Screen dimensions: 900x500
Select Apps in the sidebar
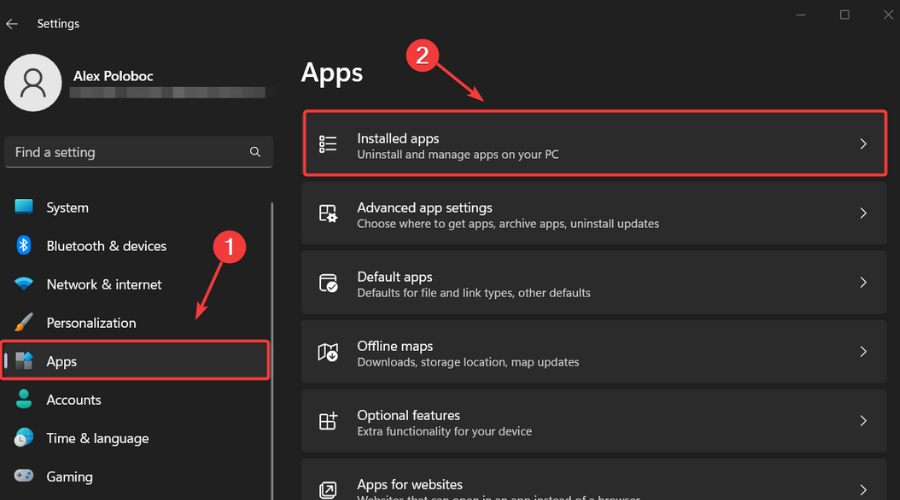pos(135,361)
